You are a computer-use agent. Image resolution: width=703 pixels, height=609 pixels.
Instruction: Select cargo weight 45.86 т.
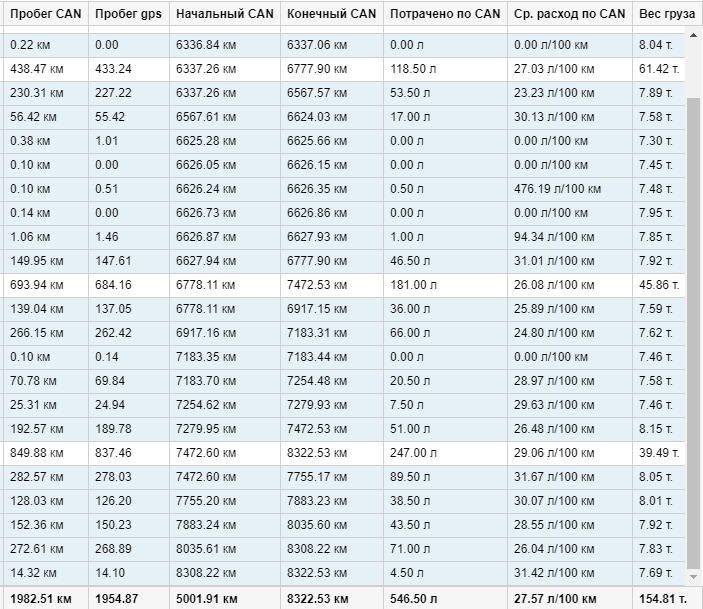[x=659, y=285]
